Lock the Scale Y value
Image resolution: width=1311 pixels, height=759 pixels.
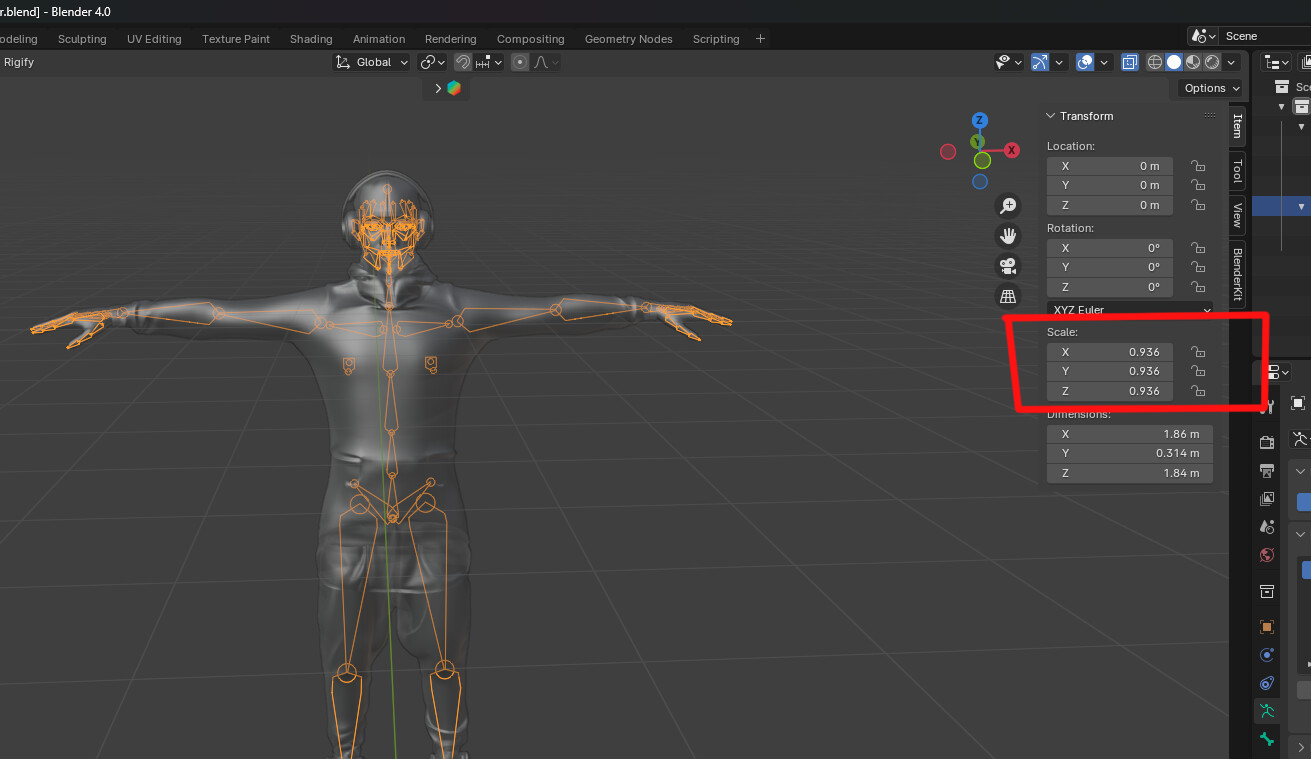(1197, 371)
